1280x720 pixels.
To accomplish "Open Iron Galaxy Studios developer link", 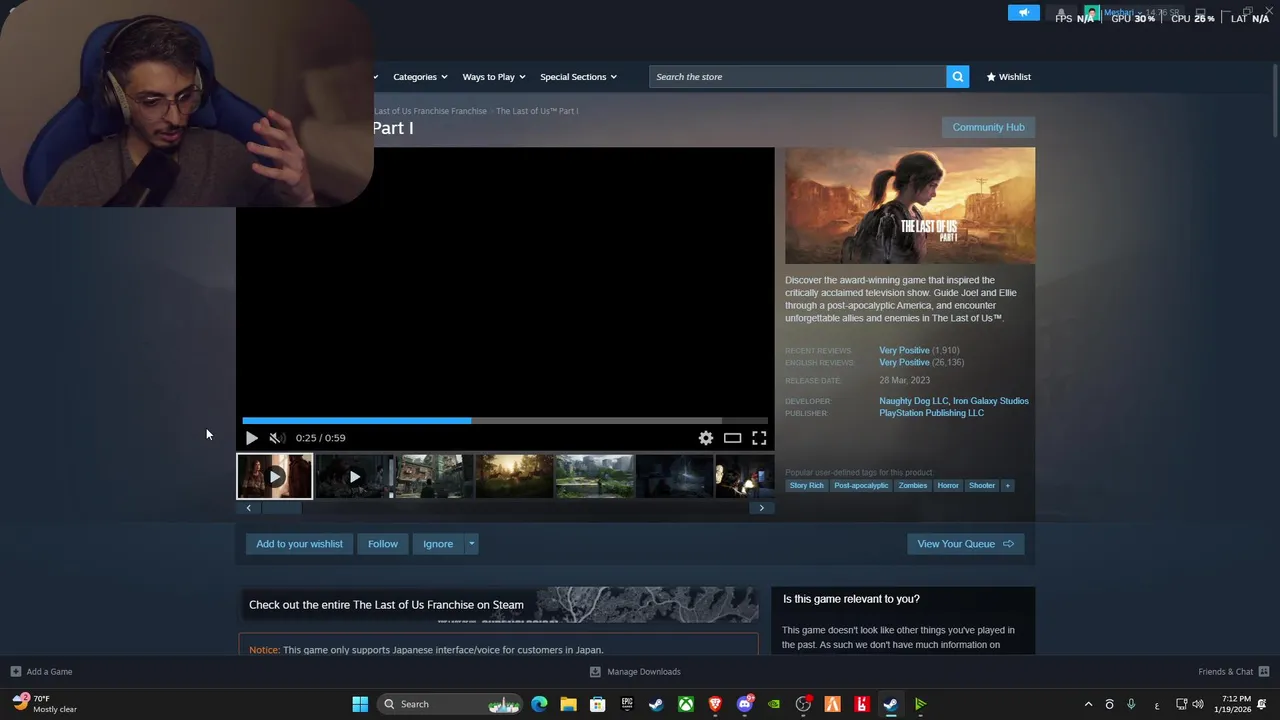I will pos(990,401).
